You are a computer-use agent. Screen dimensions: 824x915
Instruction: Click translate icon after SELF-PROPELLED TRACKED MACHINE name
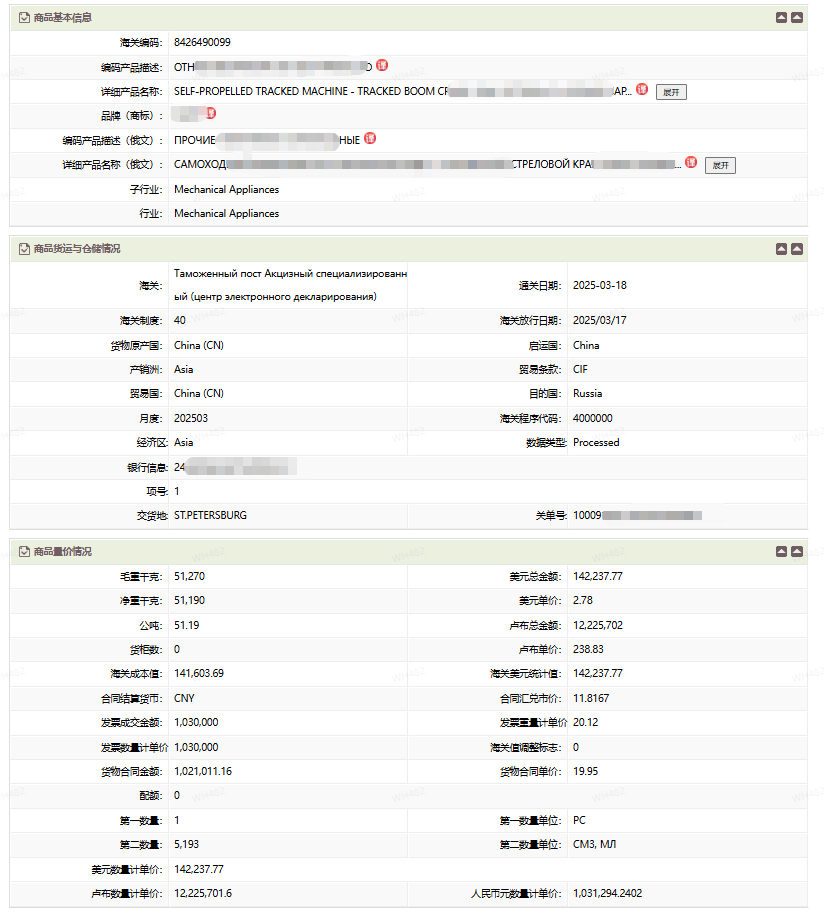point(642,90)
